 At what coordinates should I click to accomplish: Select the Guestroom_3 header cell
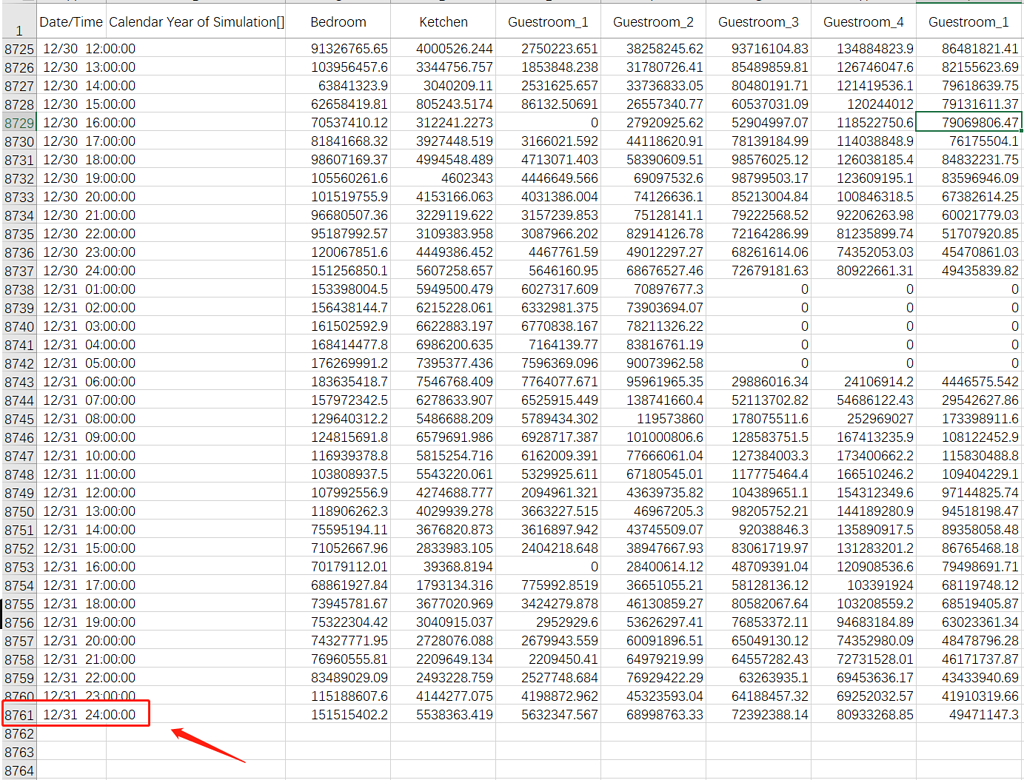pos(758,22)
